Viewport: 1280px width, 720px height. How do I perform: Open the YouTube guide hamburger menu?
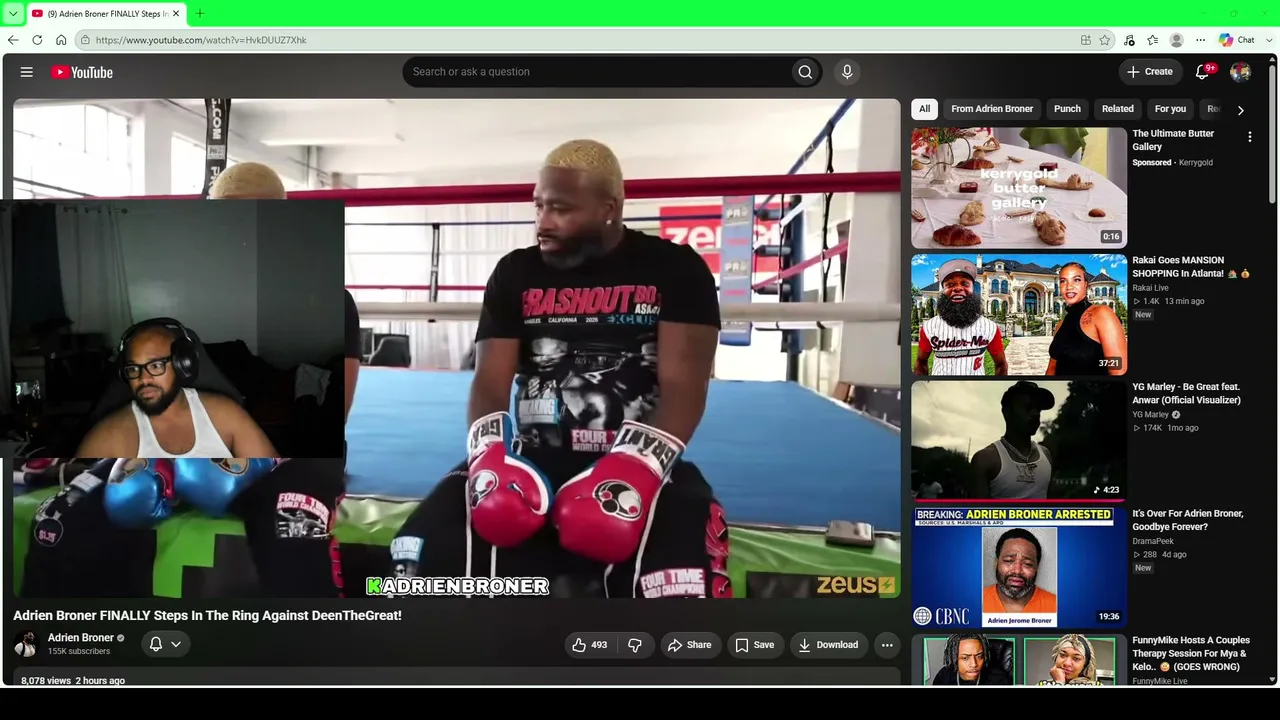pyautogui.click(x=27, y=72)
